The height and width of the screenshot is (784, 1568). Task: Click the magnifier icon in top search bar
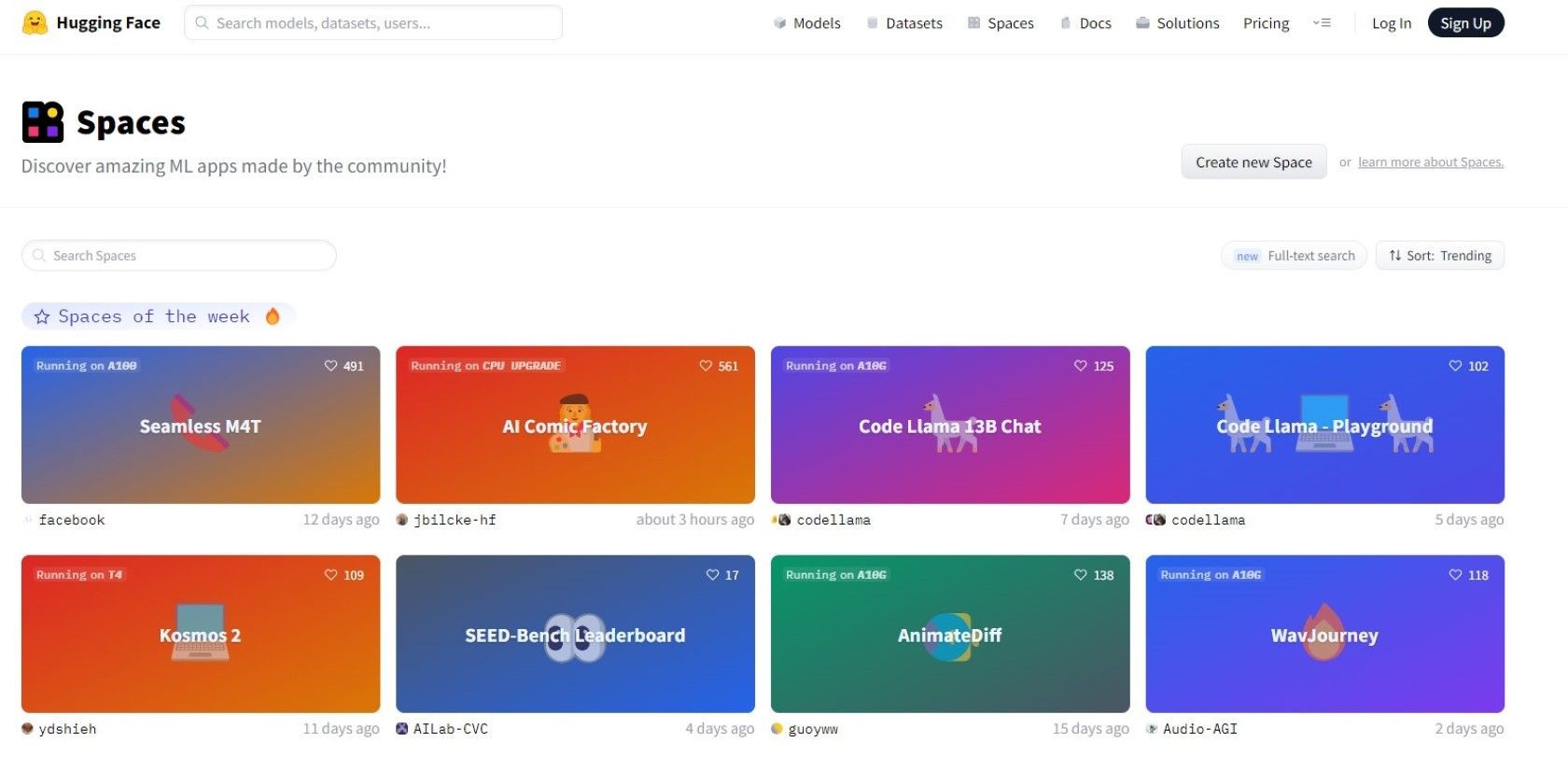[x=202, y=22]
